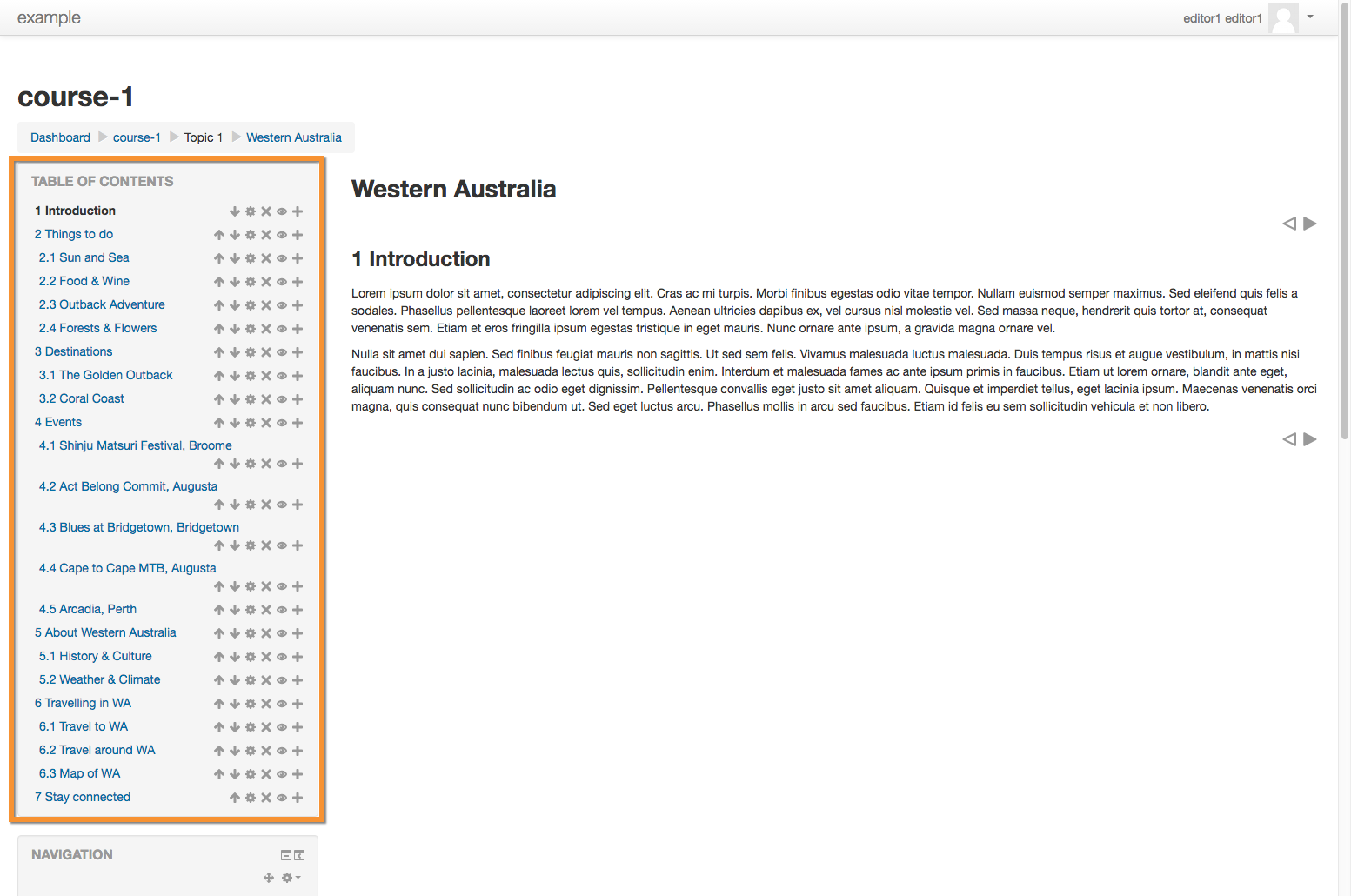Add chapter after 2.4 Forests & Flowers

click(298, 329)
